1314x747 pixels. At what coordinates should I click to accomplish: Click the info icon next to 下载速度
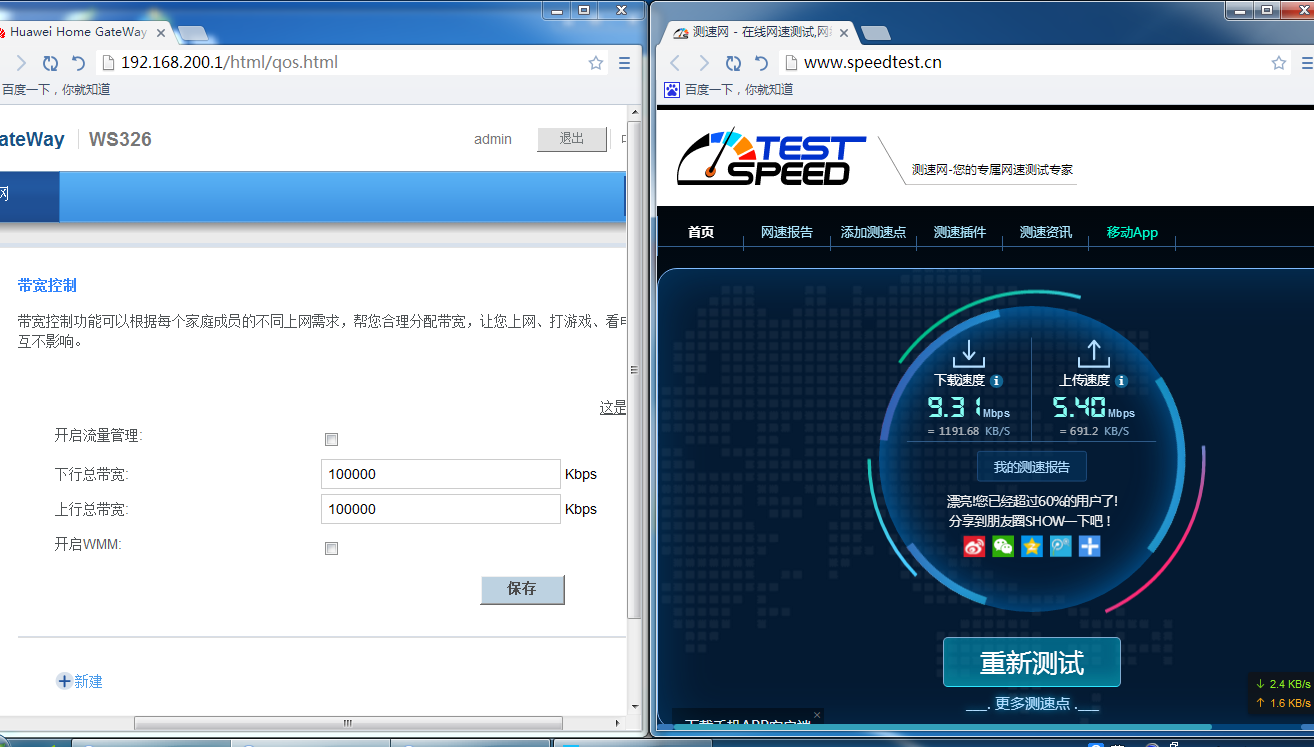tap(995, 380)
